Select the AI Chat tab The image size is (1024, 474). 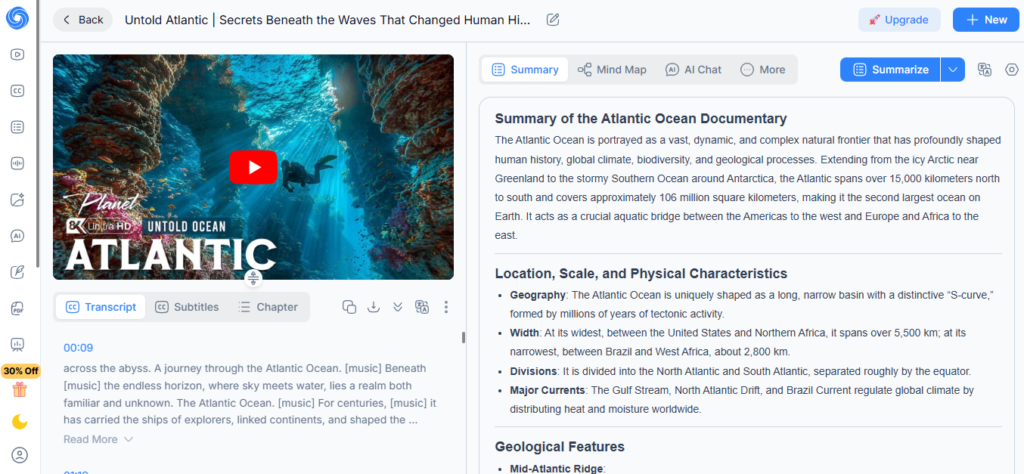point(694,70)
